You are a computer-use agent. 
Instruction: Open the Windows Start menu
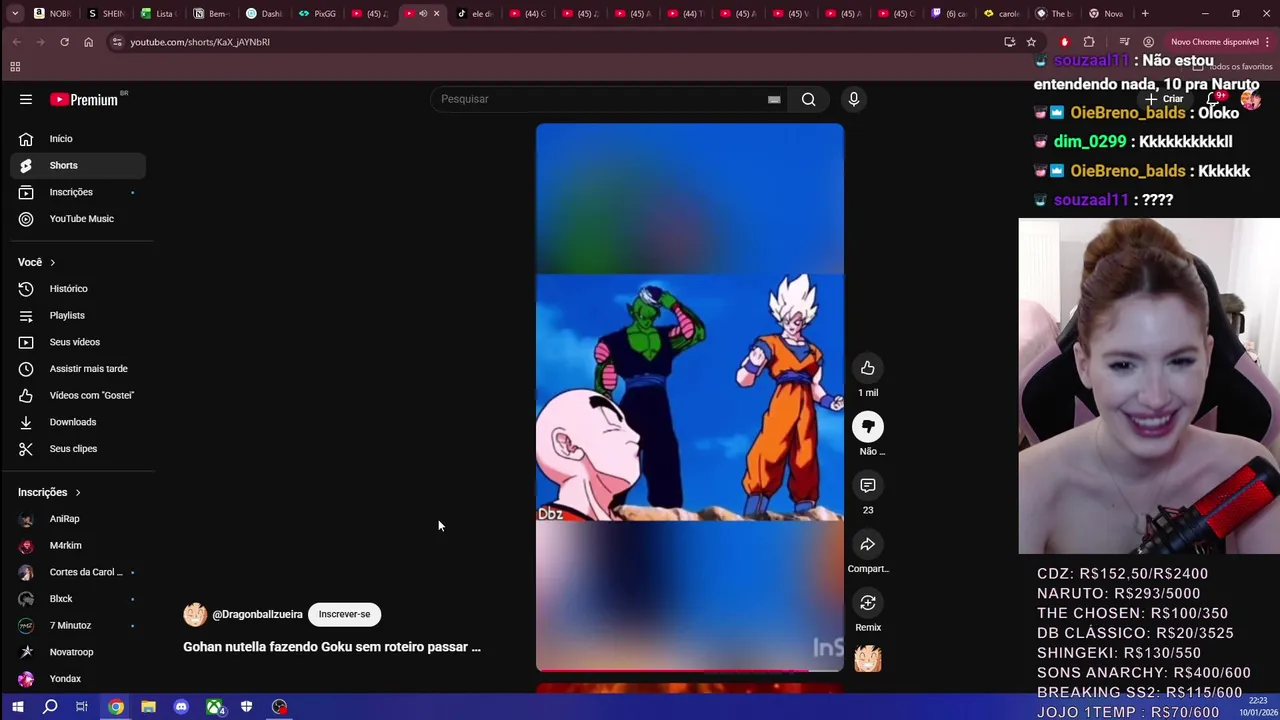(17, 707)
